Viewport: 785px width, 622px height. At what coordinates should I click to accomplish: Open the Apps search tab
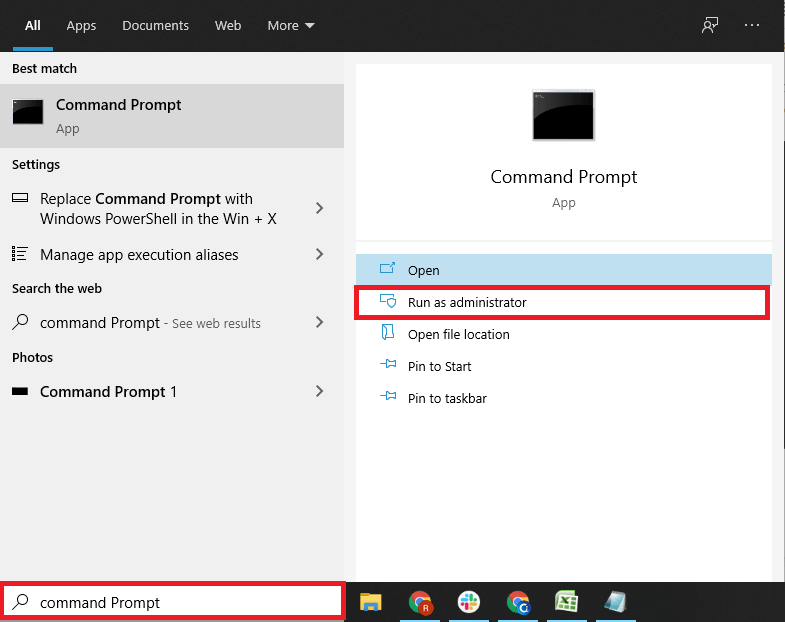pos(81,26)
